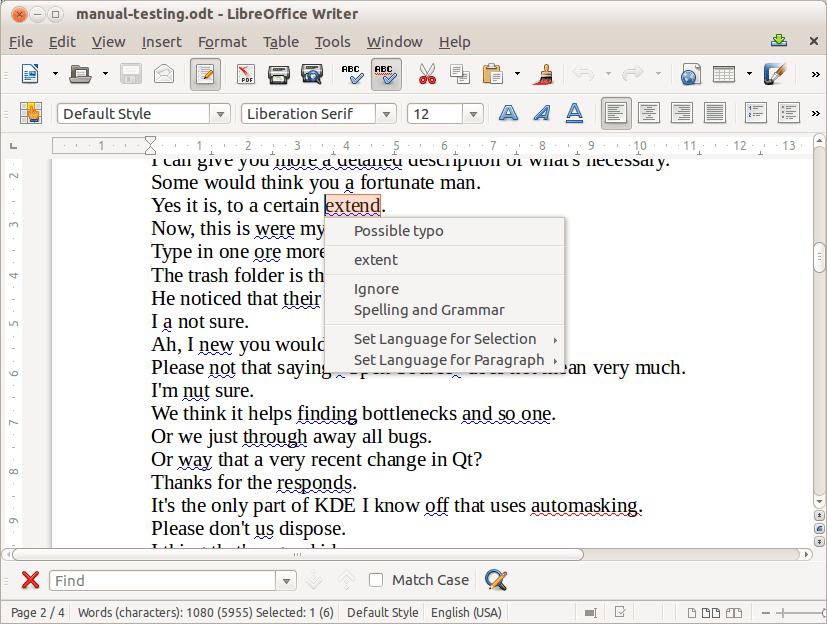Screen dimensions: 827x624
Task: Select the 'extent' spelling suggestion
Action: 376,260
